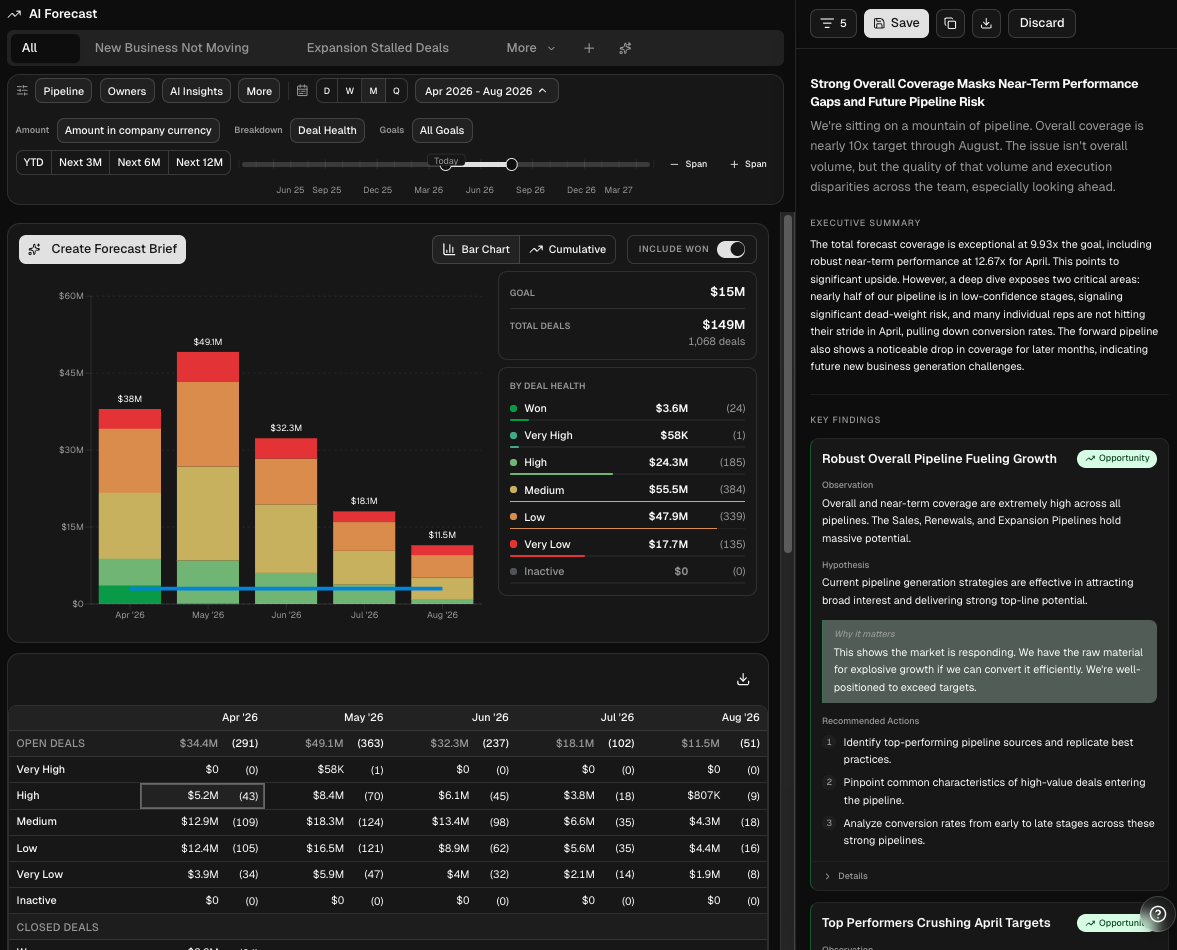
Task: Open the filter button showing 5
Action: [833, 23]
